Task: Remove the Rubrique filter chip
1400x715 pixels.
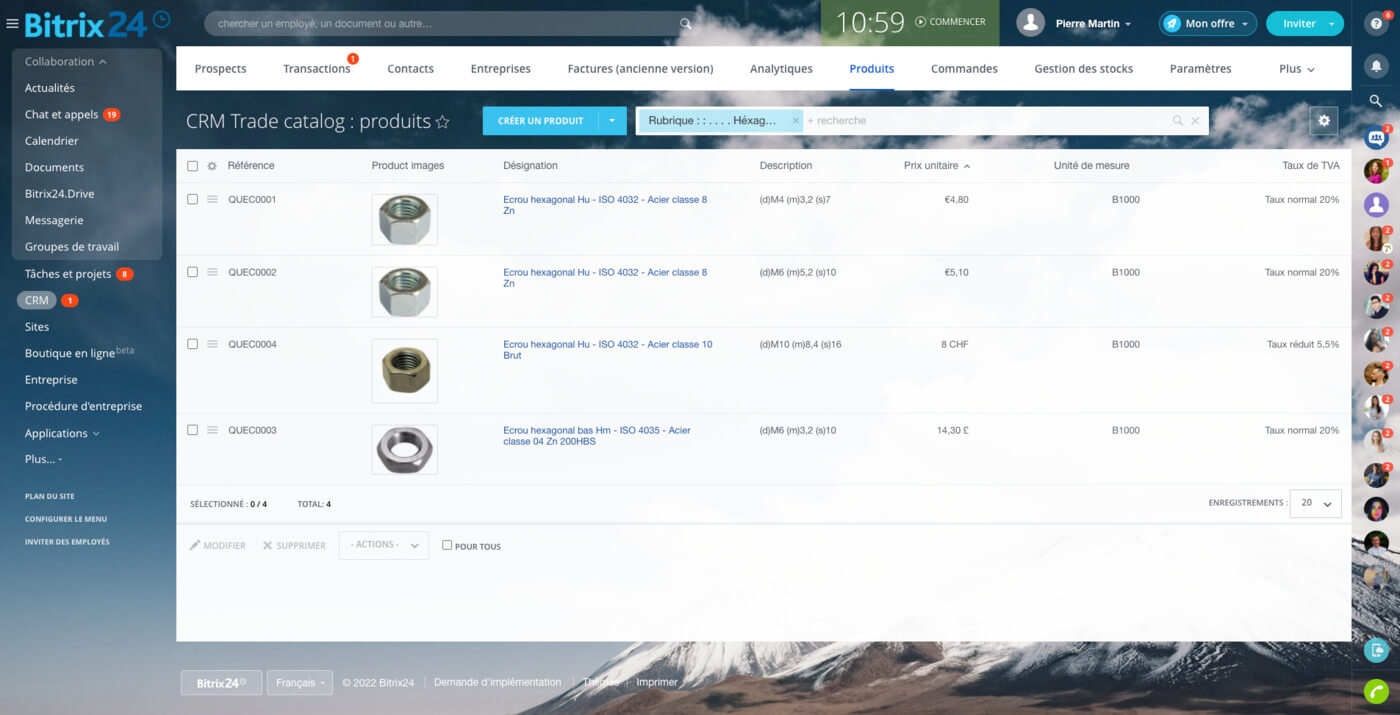Action: 796,121
